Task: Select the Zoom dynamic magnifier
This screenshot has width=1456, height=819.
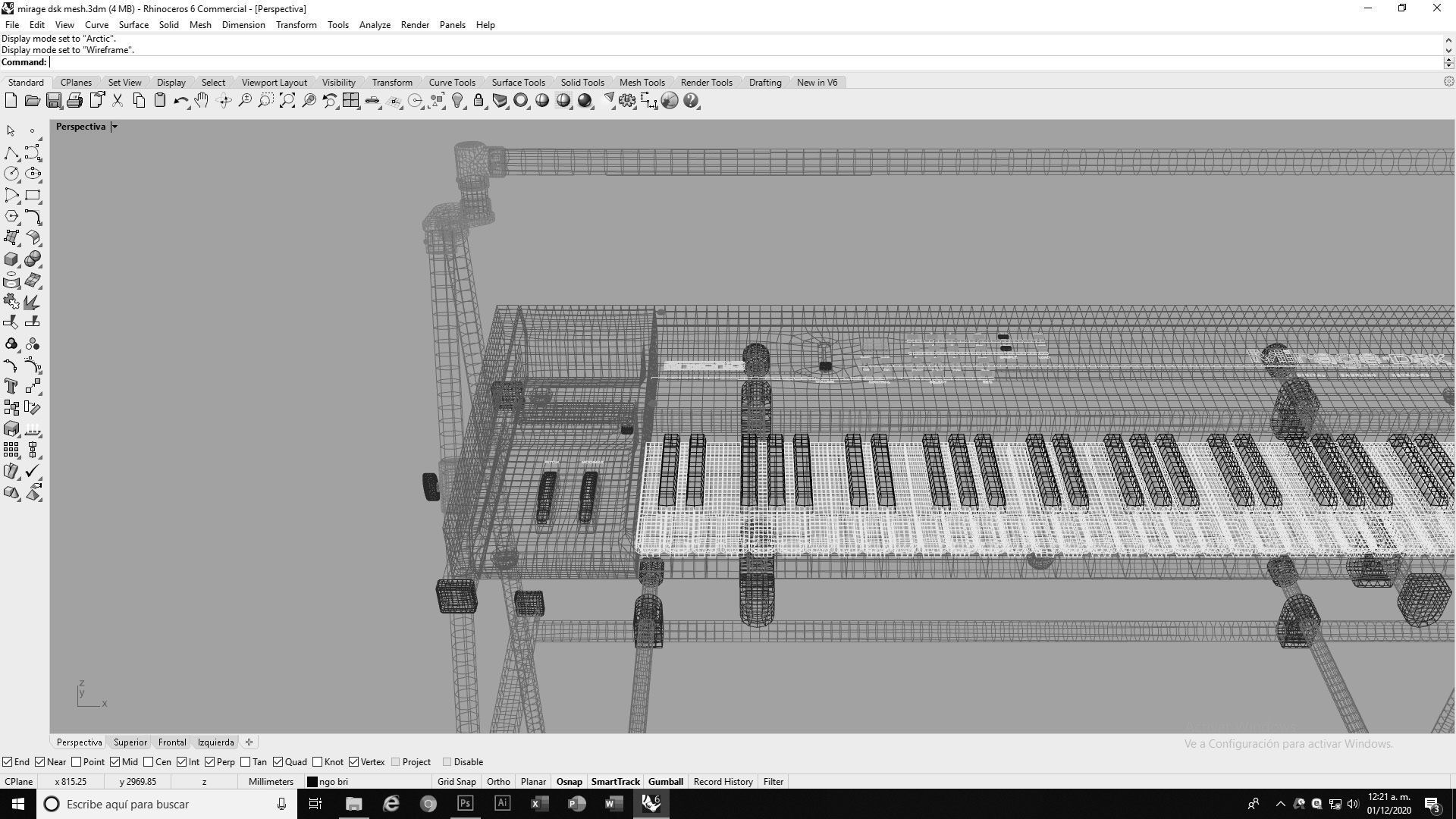Action: pyautogui.click(x=245, y=100)
